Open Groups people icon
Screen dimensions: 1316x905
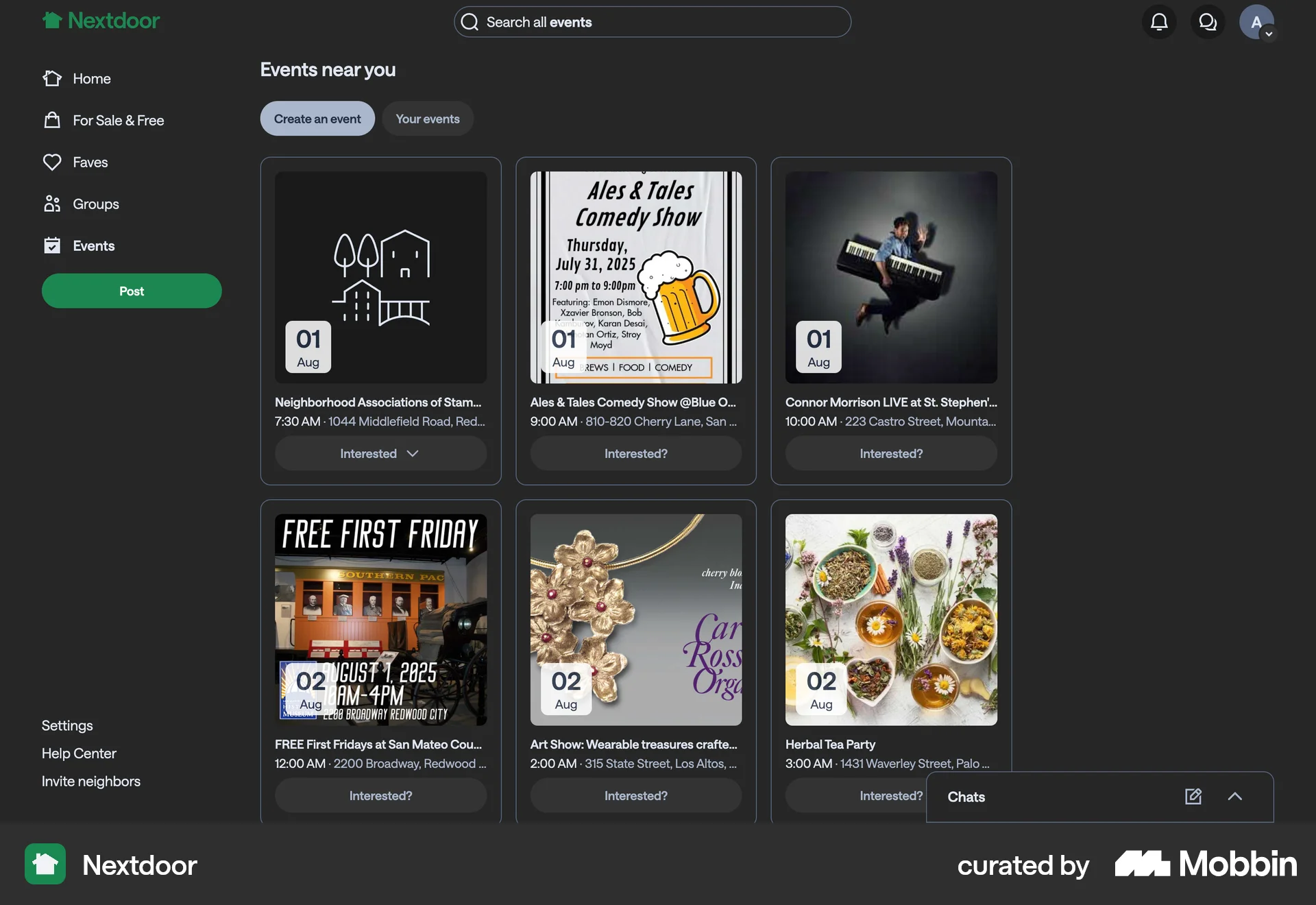click(52, 204)
